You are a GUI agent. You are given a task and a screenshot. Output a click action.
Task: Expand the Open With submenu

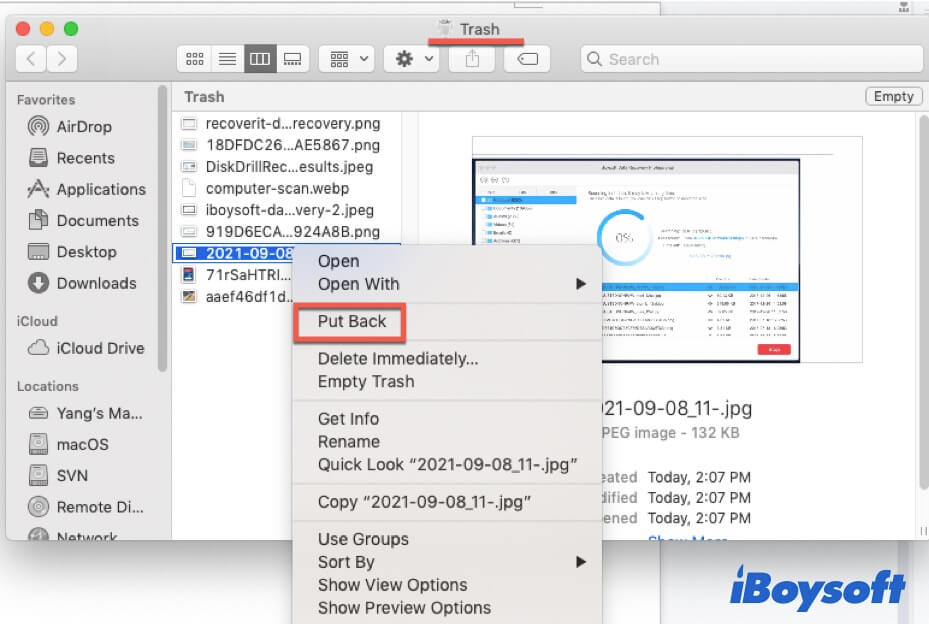point(447,284)
